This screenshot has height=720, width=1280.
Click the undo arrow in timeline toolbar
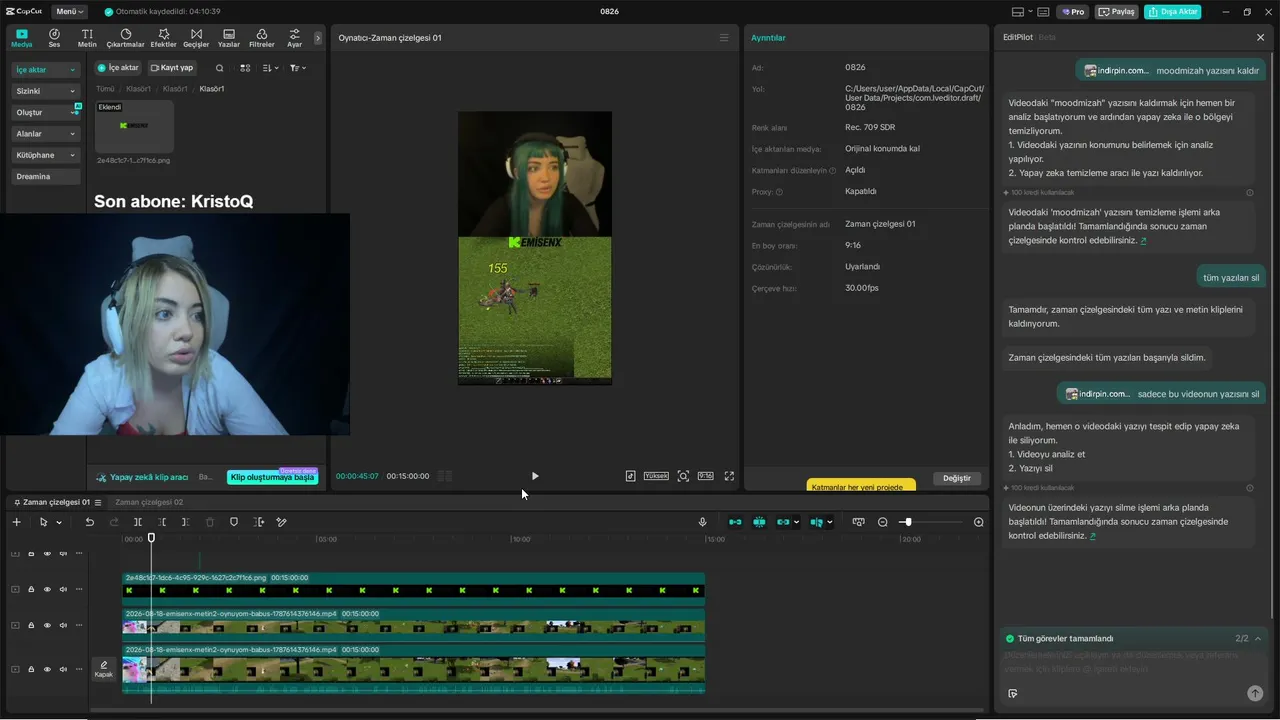(x=89, y=522)
